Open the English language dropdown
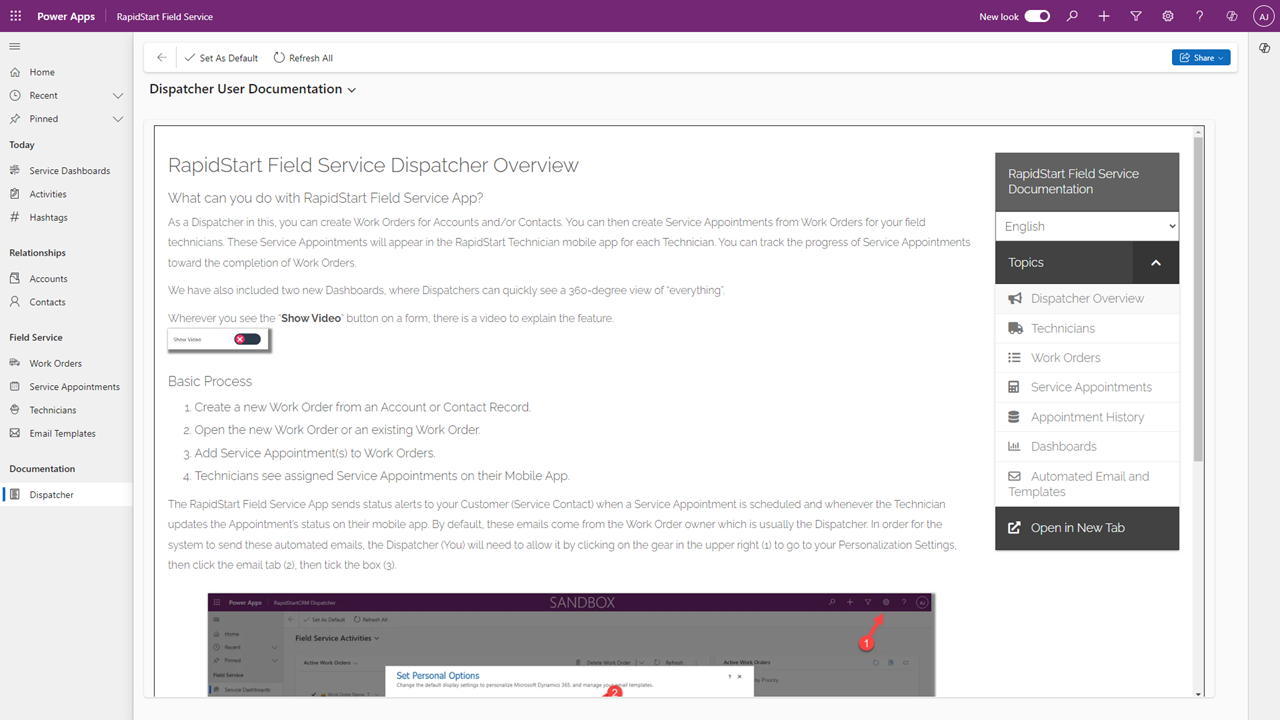The width and height of the screenshot is (1280, 720). point(1087,226)
